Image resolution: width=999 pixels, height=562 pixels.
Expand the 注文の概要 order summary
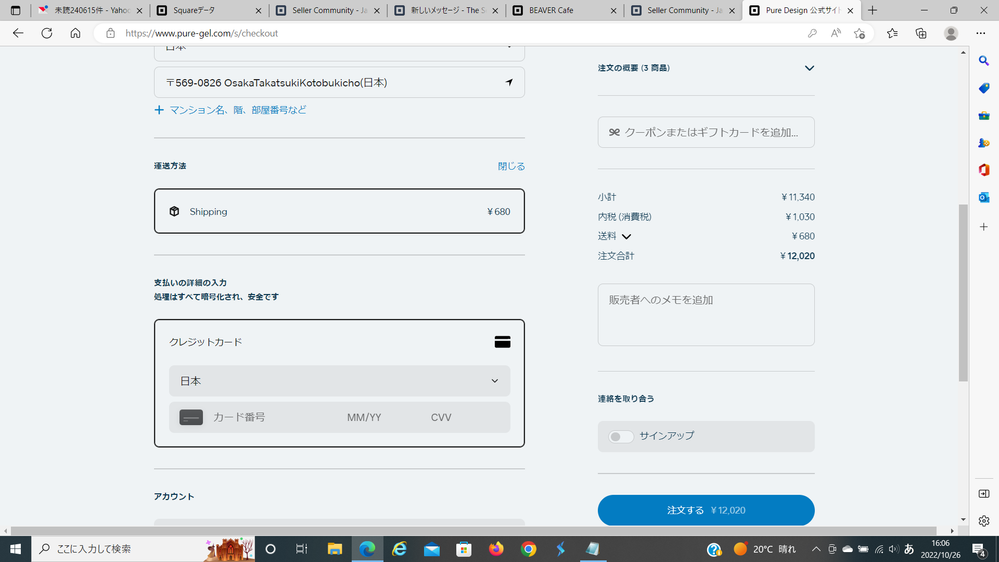[x=809, y=68]
